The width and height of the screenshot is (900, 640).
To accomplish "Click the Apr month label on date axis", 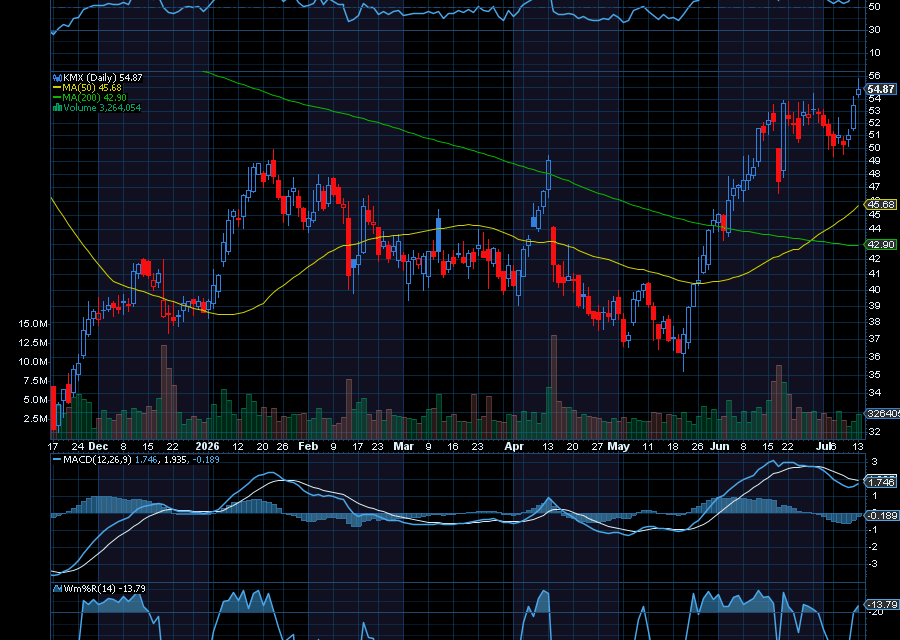I will [514, 446].
